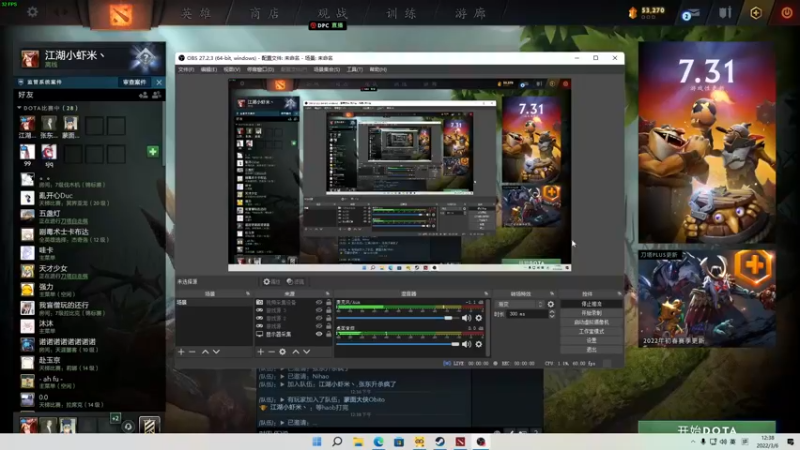The image size is (800, 450).
Task: Remove scene with minus in OBS
Action: [x=192, y=352]
